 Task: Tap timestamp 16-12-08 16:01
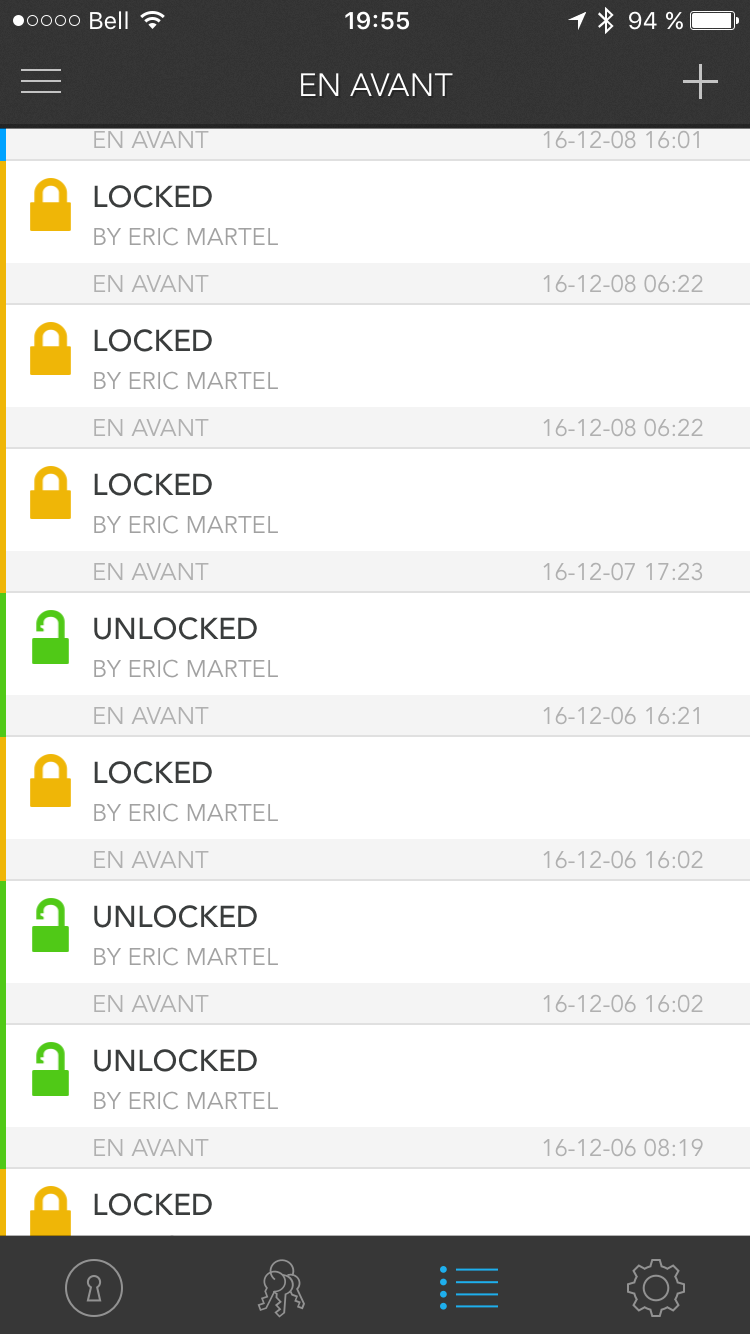pyautogui.click(x=622, y=140)
